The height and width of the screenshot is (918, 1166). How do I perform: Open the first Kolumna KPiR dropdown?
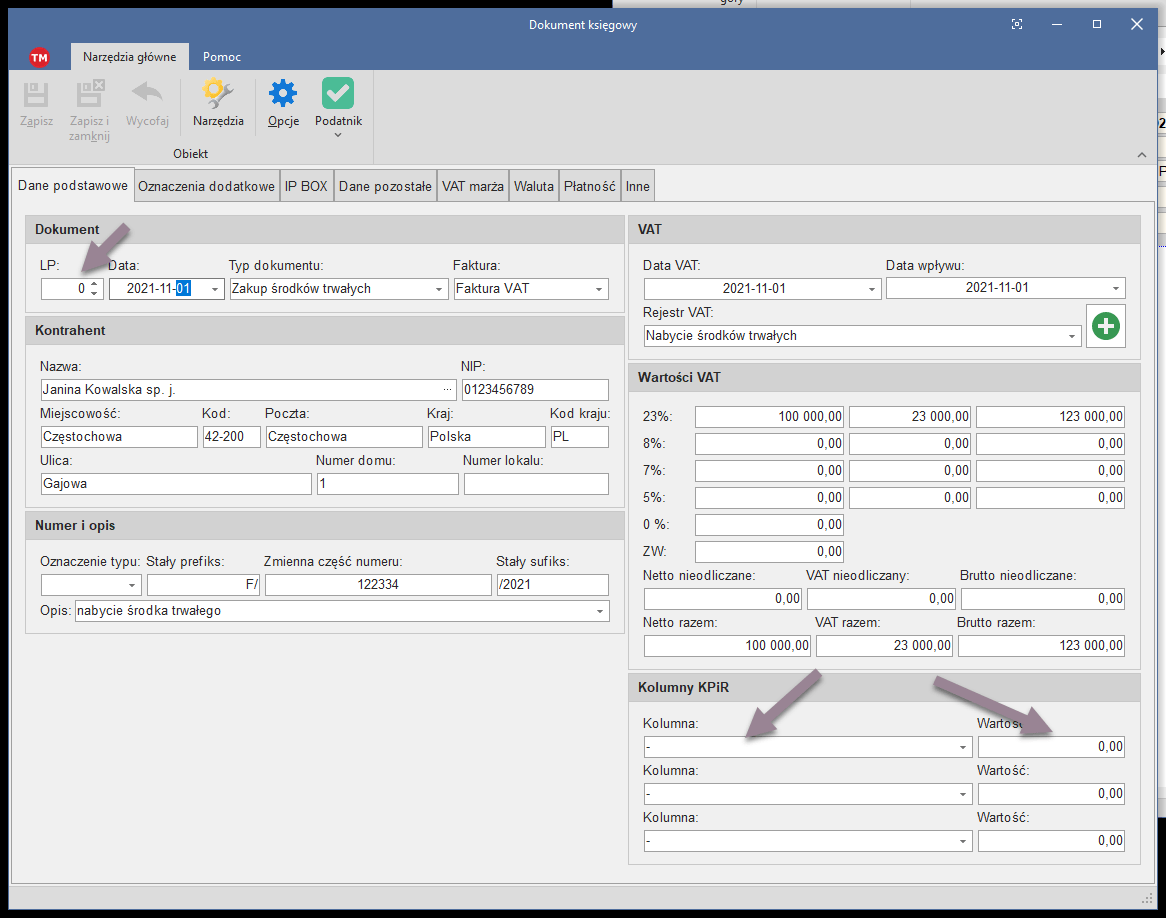[x=962, y=747]
